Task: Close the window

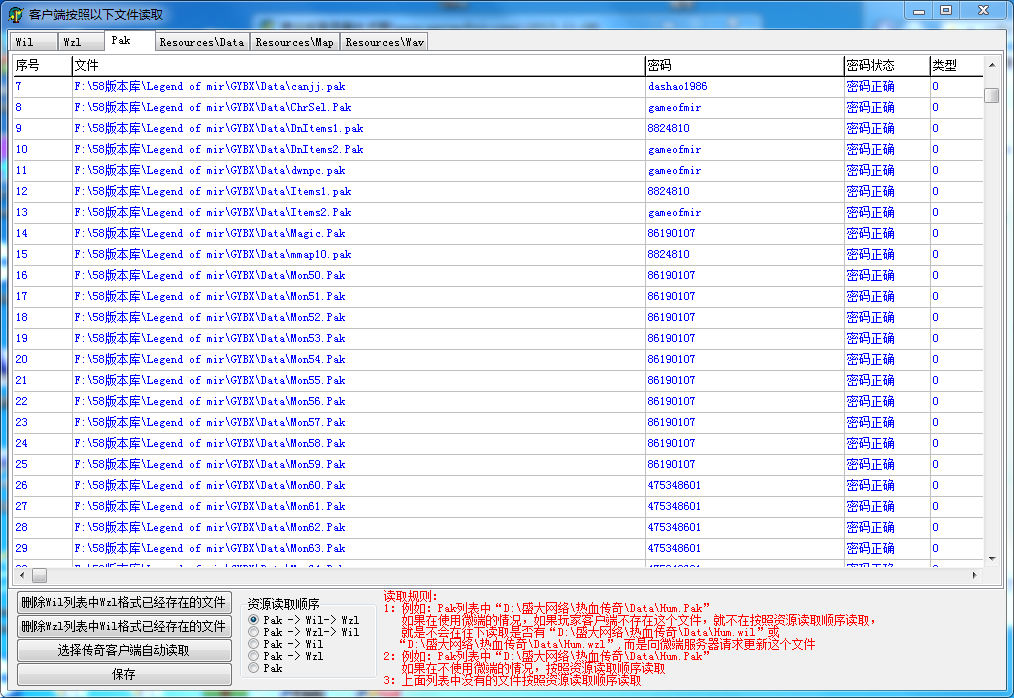Action: tap(983, 10)
